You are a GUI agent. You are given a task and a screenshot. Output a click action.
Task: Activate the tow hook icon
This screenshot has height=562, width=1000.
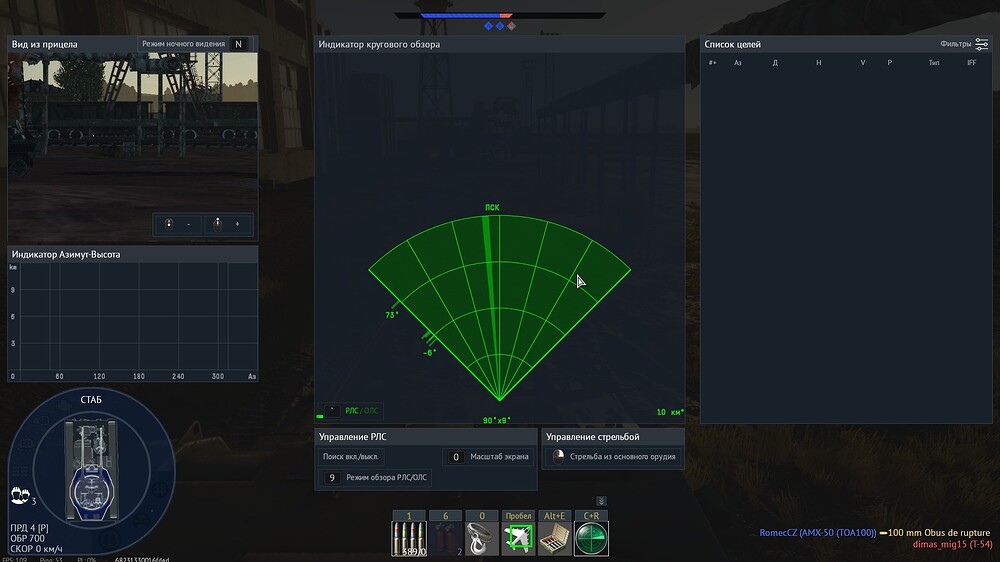point(482,539)
